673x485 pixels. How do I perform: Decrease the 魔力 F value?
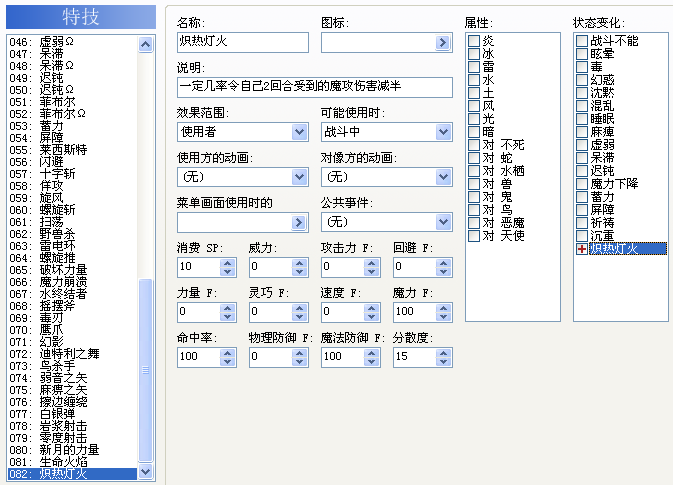(443, 317)
